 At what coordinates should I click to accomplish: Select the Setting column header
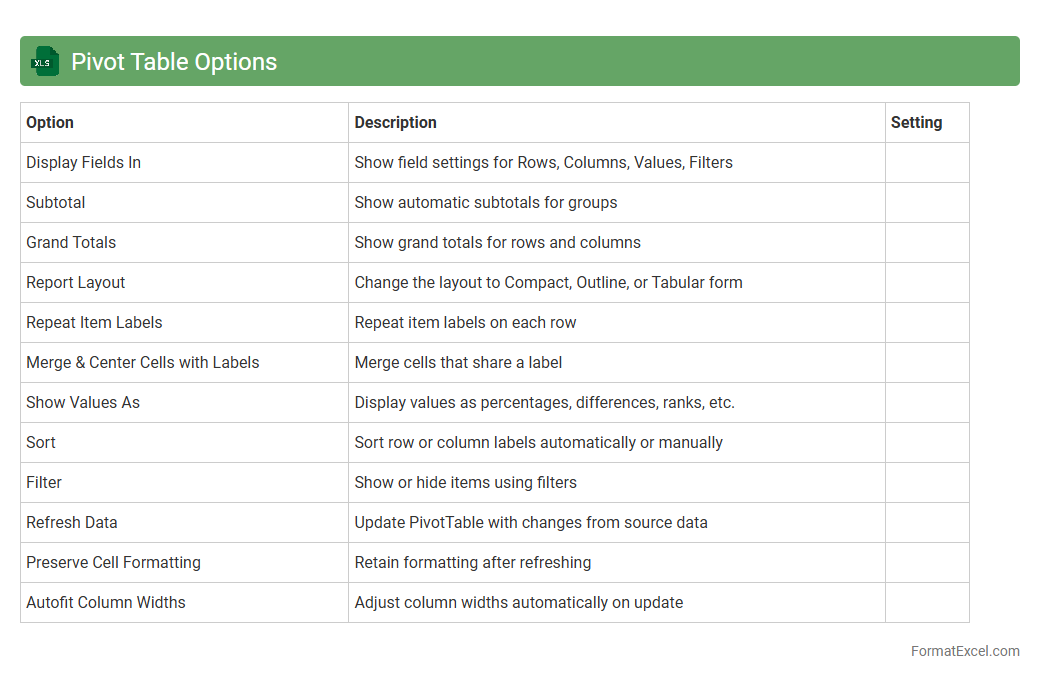(916, 122)
